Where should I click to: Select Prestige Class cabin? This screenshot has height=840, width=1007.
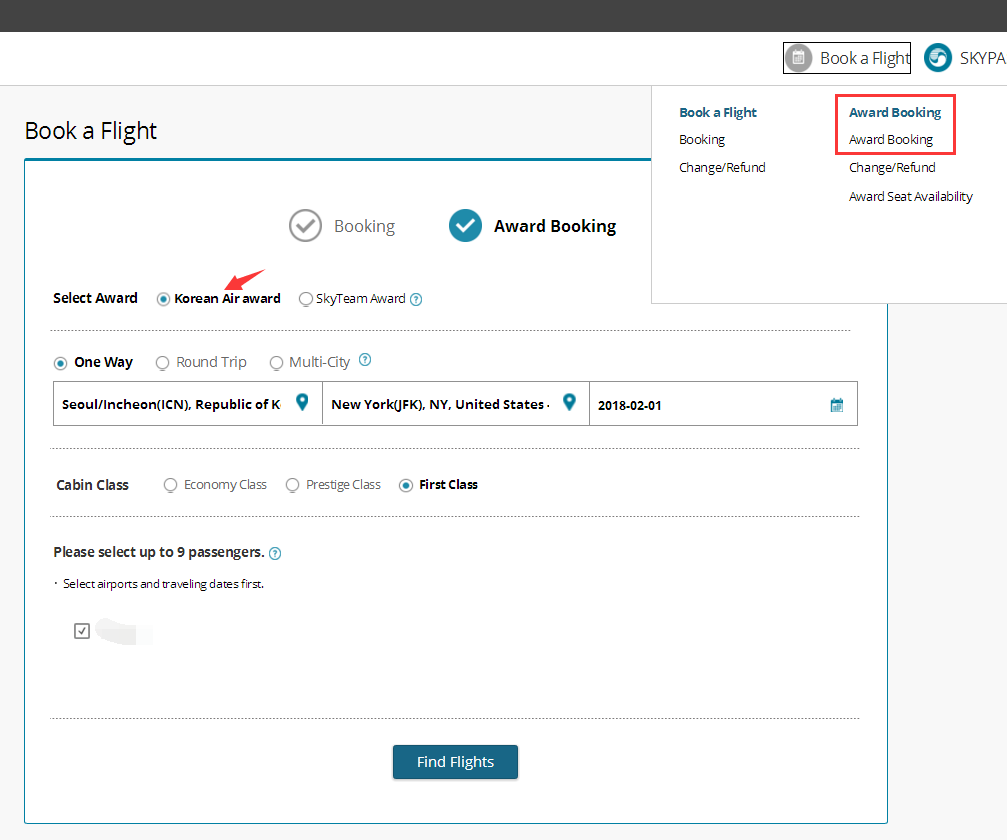[x=292, y=485]
